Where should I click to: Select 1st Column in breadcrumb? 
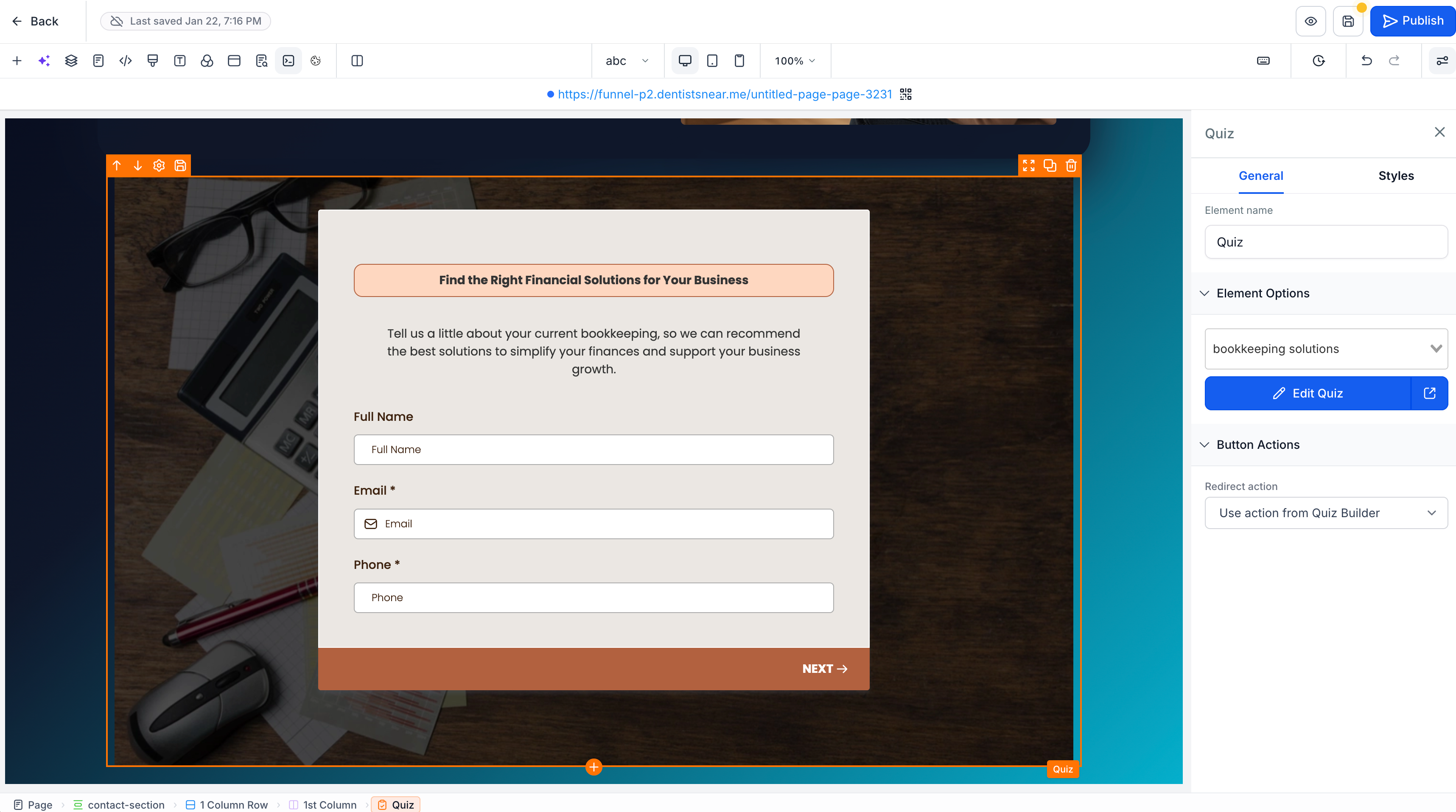(x=323, y=805)
